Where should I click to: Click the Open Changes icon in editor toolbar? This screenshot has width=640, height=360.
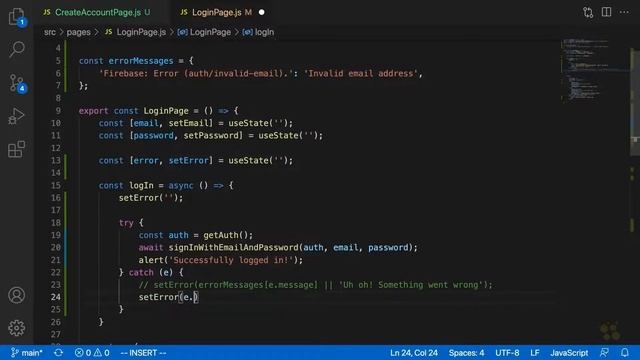(588, 12)
